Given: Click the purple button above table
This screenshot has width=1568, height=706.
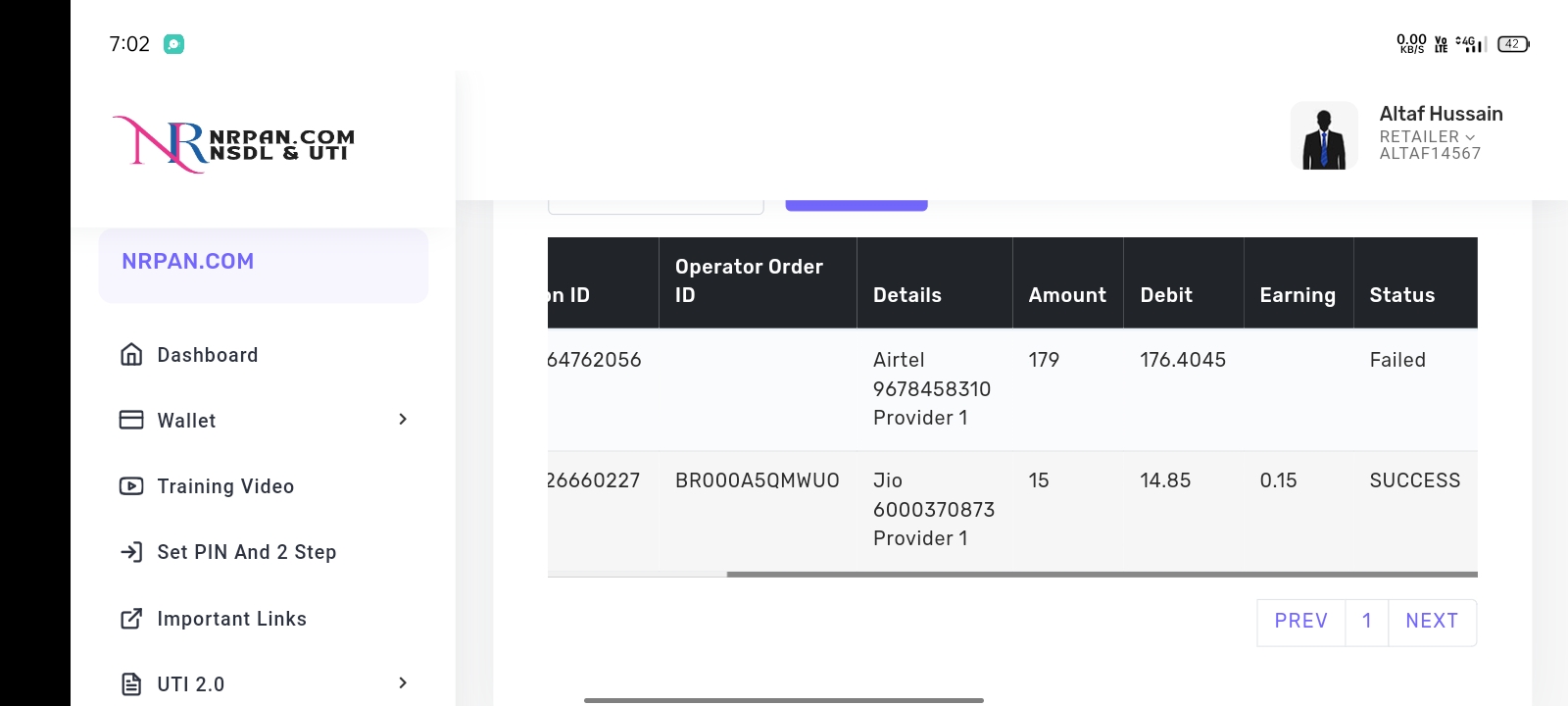Looking at the screenshot, I should tap(857, 204).
